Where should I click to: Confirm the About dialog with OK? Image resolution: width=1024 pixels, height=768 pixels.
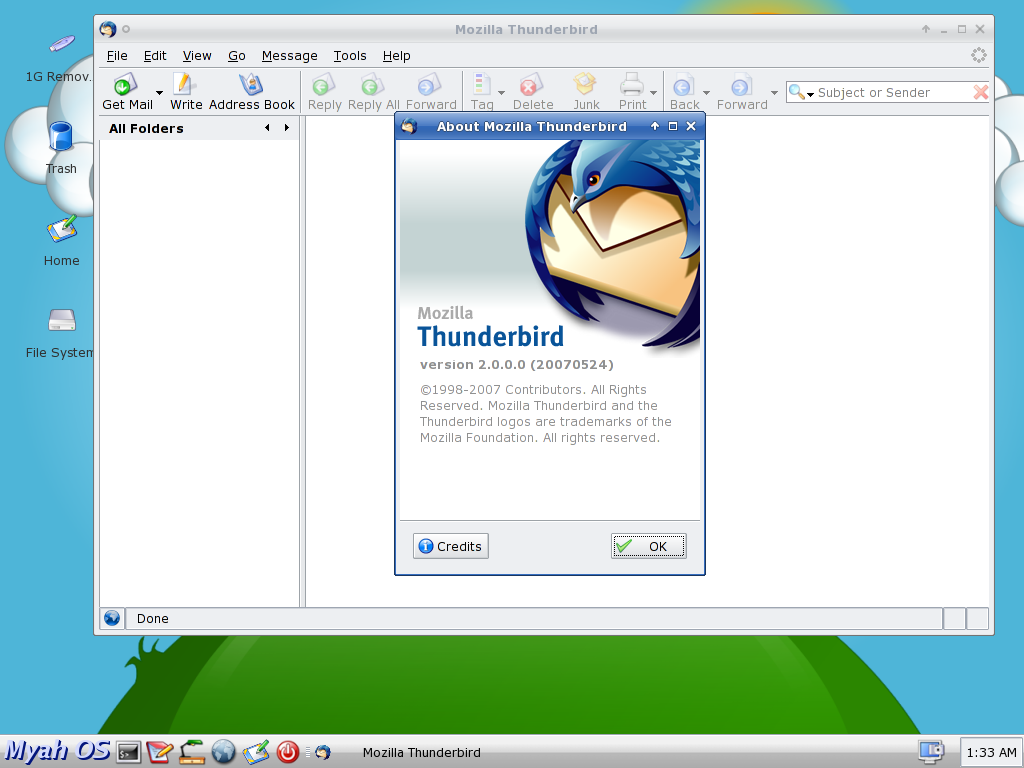click(x=648, y=546)
